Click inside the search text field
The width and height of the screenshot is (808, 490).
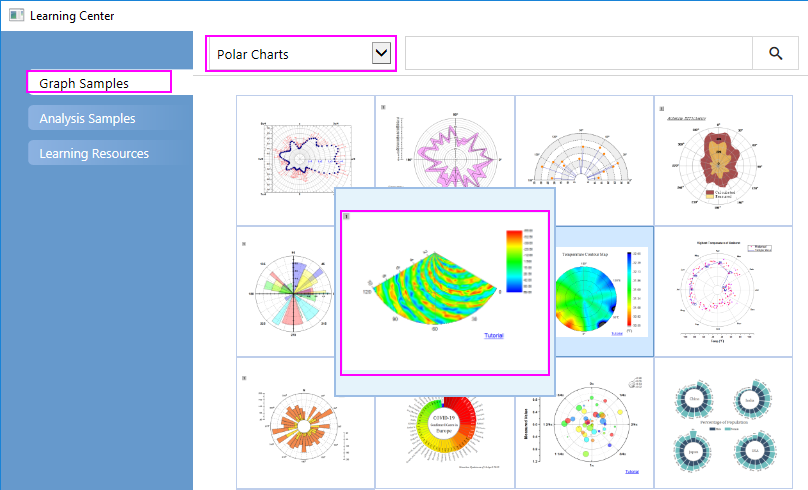(x=578, y=54)
